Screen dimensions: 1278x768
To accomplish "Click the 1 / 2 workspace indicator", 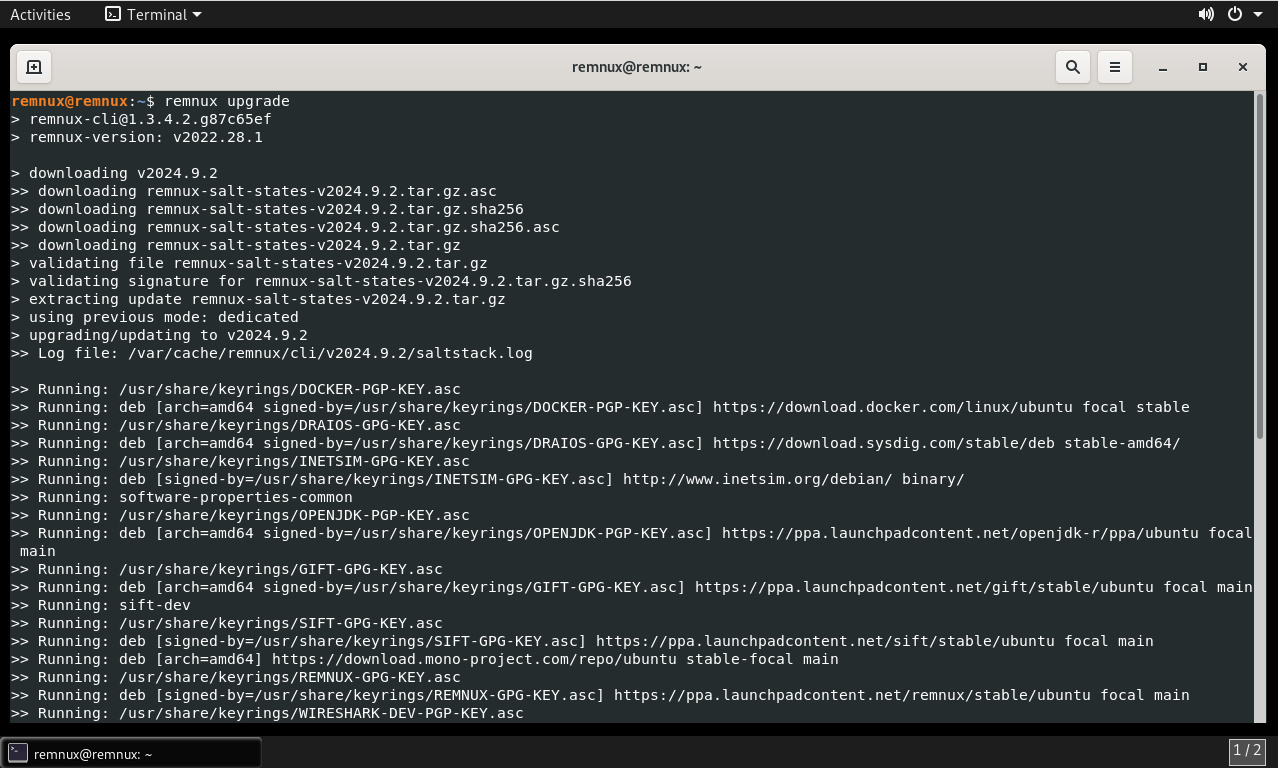I will pos(1247,751).
